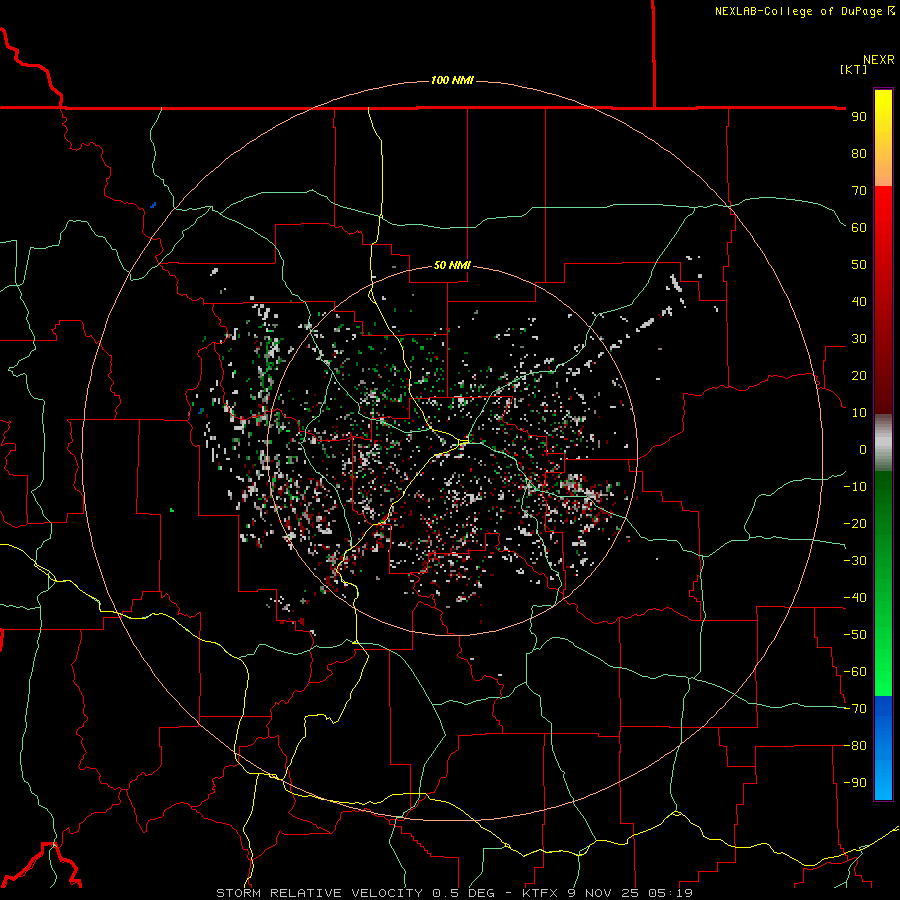This screenshot has width=900, height=900.
Task: Click the 60 value on velocity scale
Action: click(x=859, y=227)
